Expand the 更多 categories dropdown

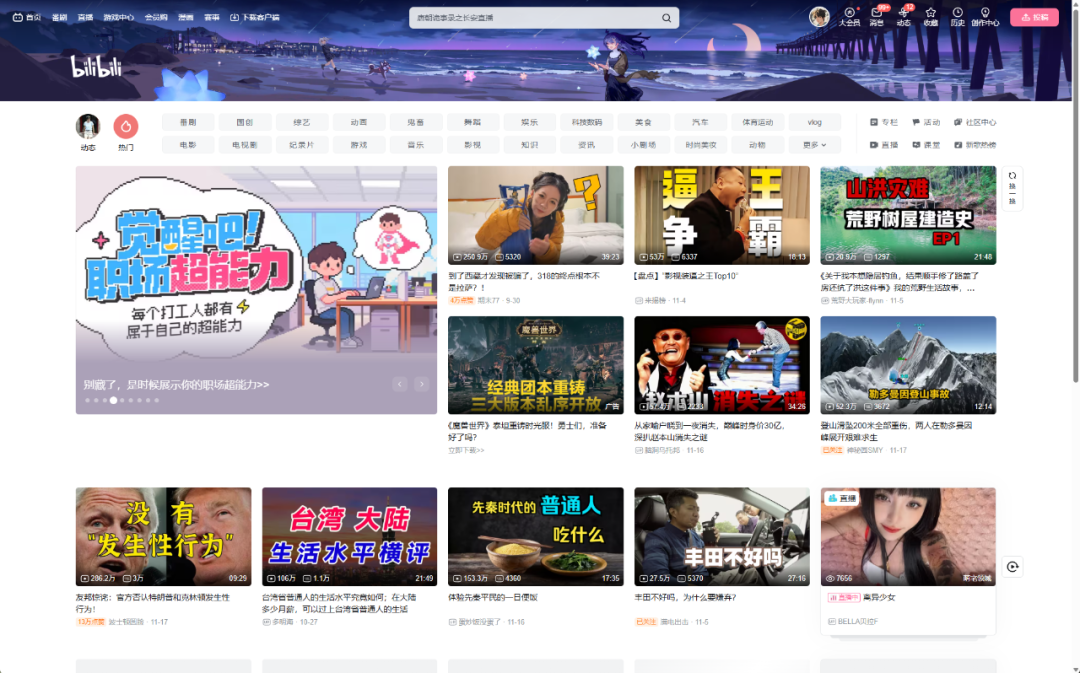pos(814,145)
